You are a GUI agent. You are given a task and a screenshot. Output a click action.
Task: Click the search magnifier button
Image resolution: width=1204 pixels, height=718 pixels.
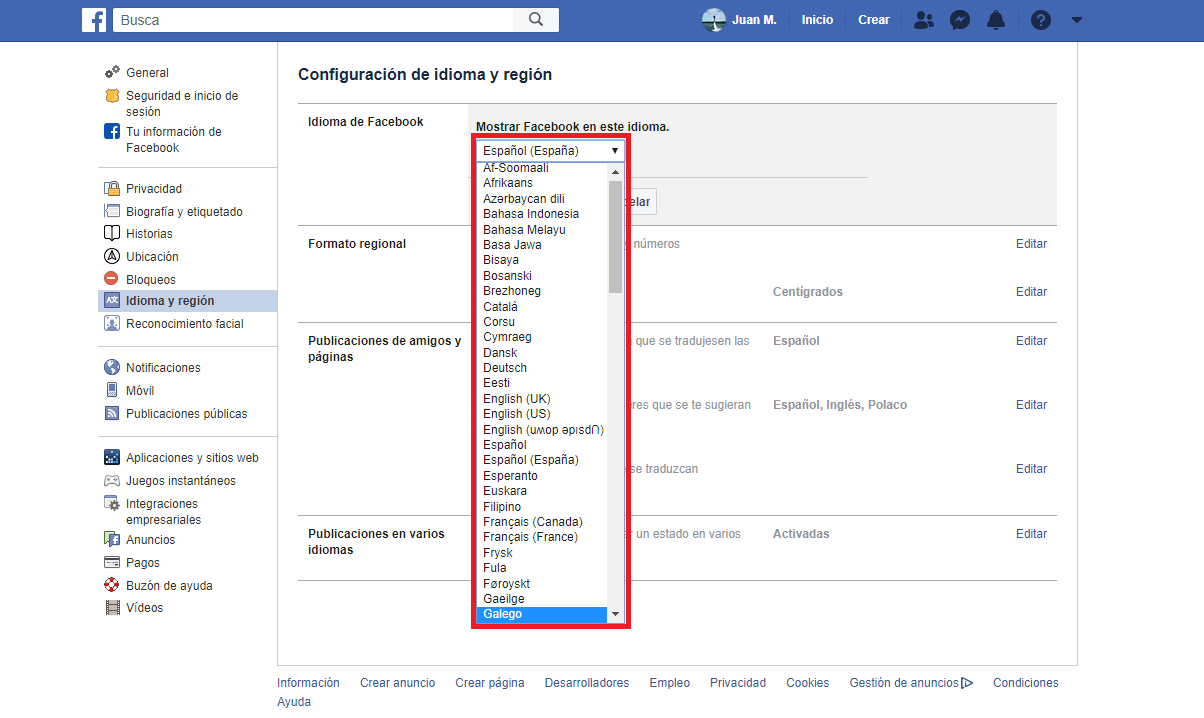pos(536,20)
